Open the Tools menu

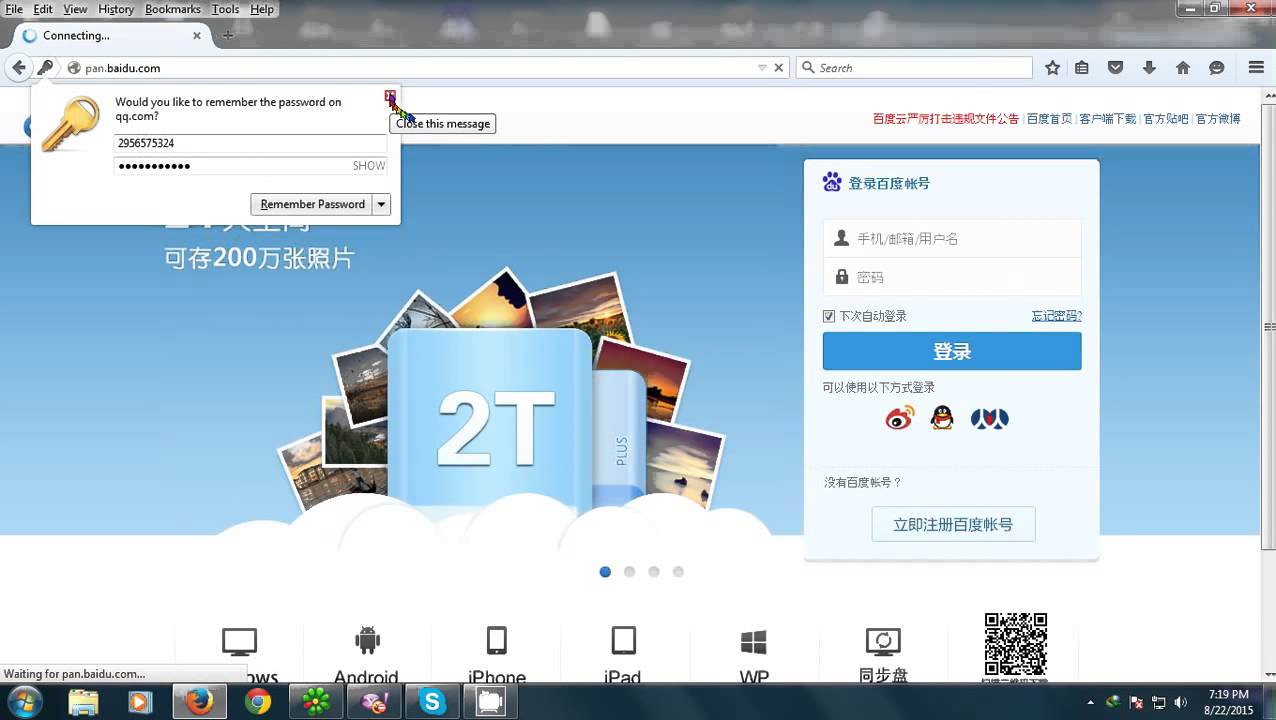pos(226,9)
